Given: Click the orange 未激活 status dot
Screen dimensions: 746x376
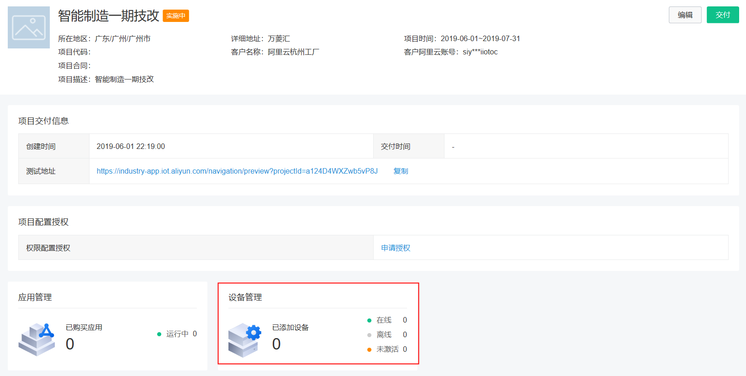Looking at the screenshot, I should click(369, 349).
